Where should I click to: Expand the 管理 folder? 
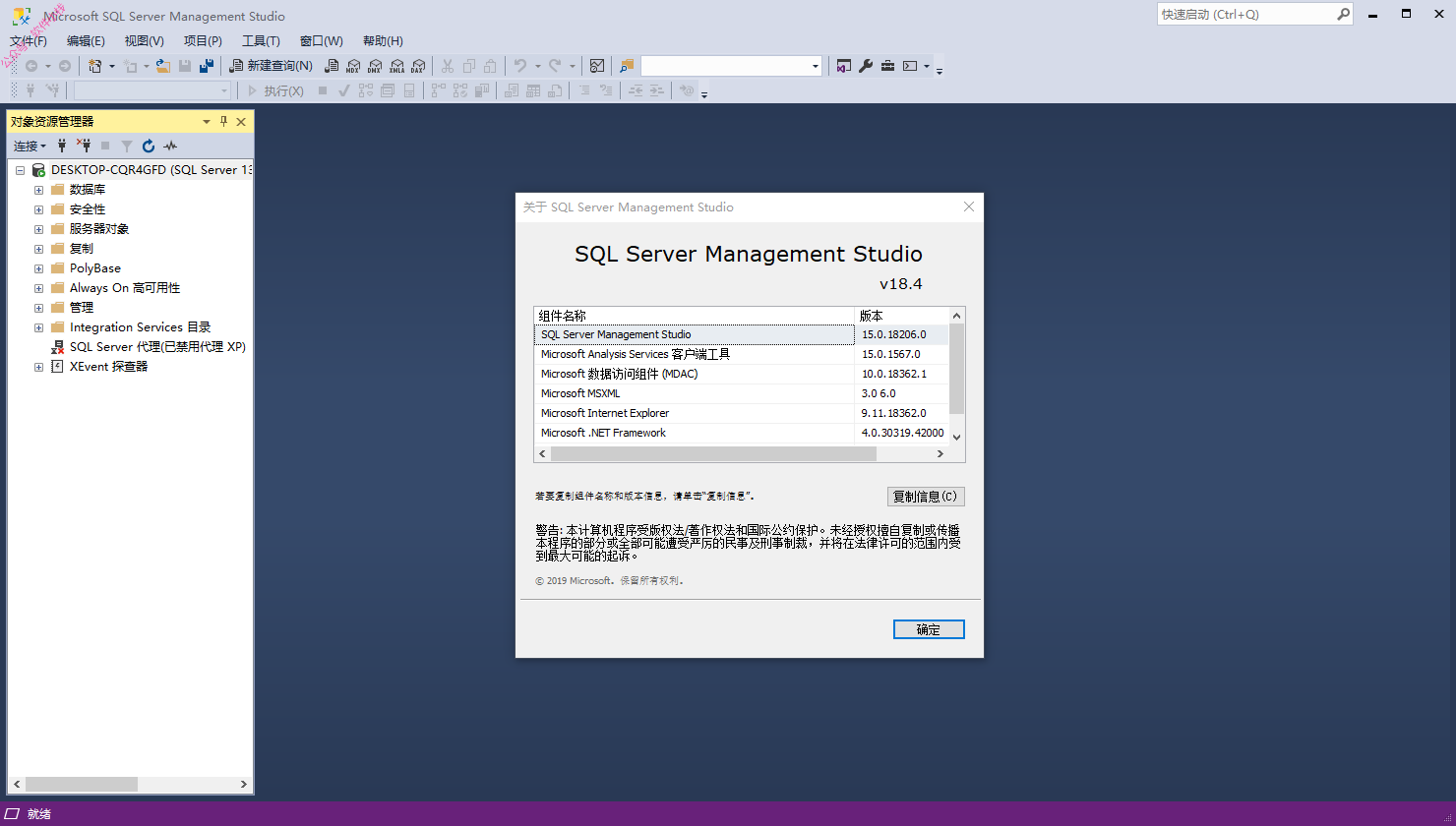38,307
